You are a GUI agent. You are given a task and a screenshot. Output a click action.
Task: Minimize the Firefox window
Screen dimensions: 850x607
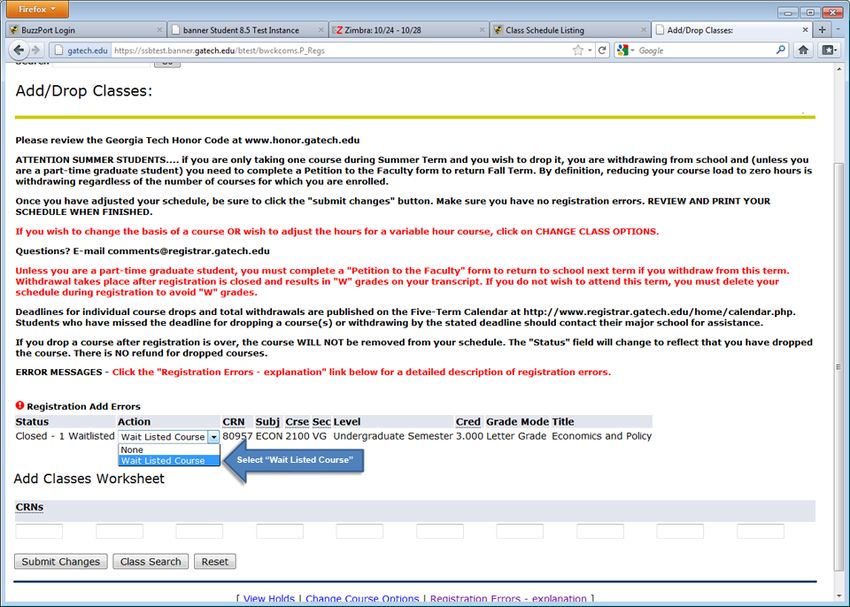pyautogui.click(x=788, y=12)
